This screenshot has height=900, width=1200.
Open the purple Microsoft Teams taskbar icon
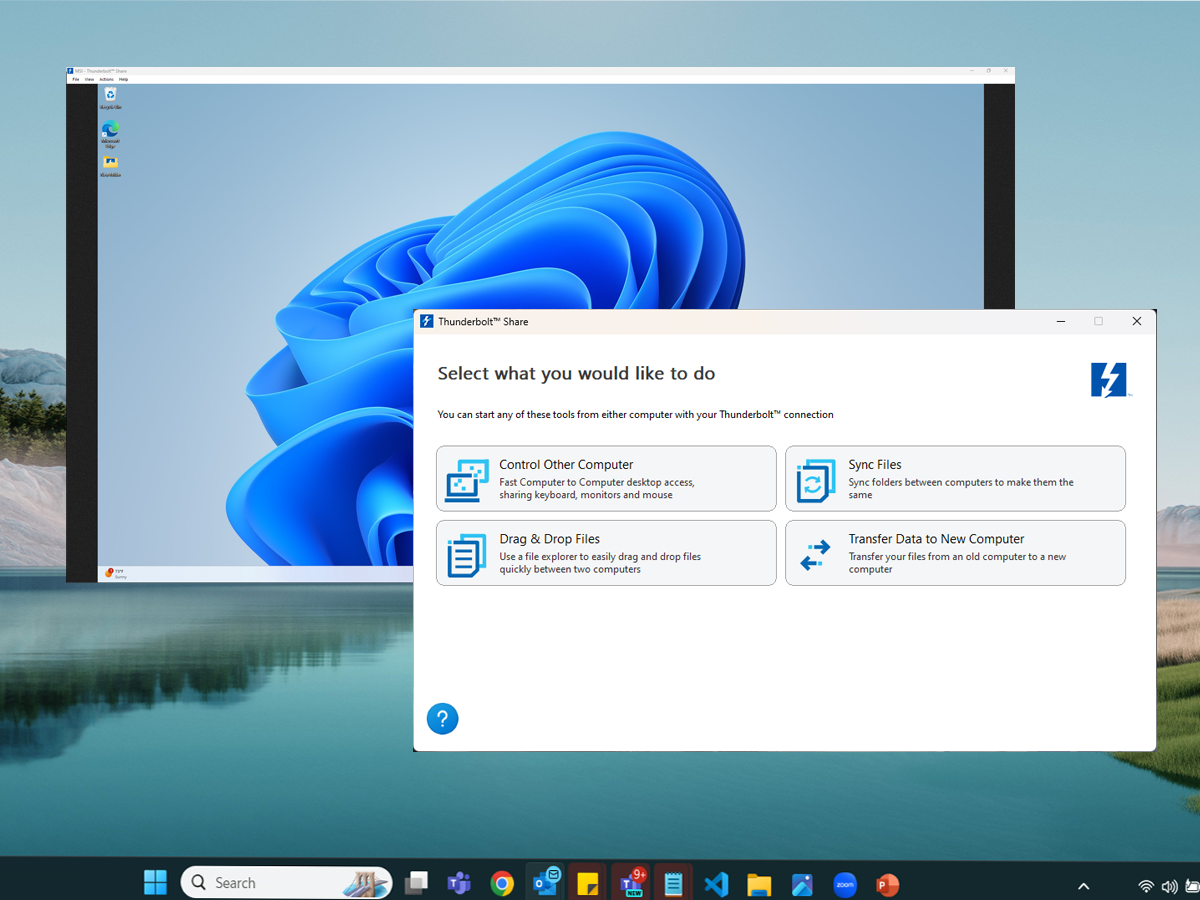point(459,883)
